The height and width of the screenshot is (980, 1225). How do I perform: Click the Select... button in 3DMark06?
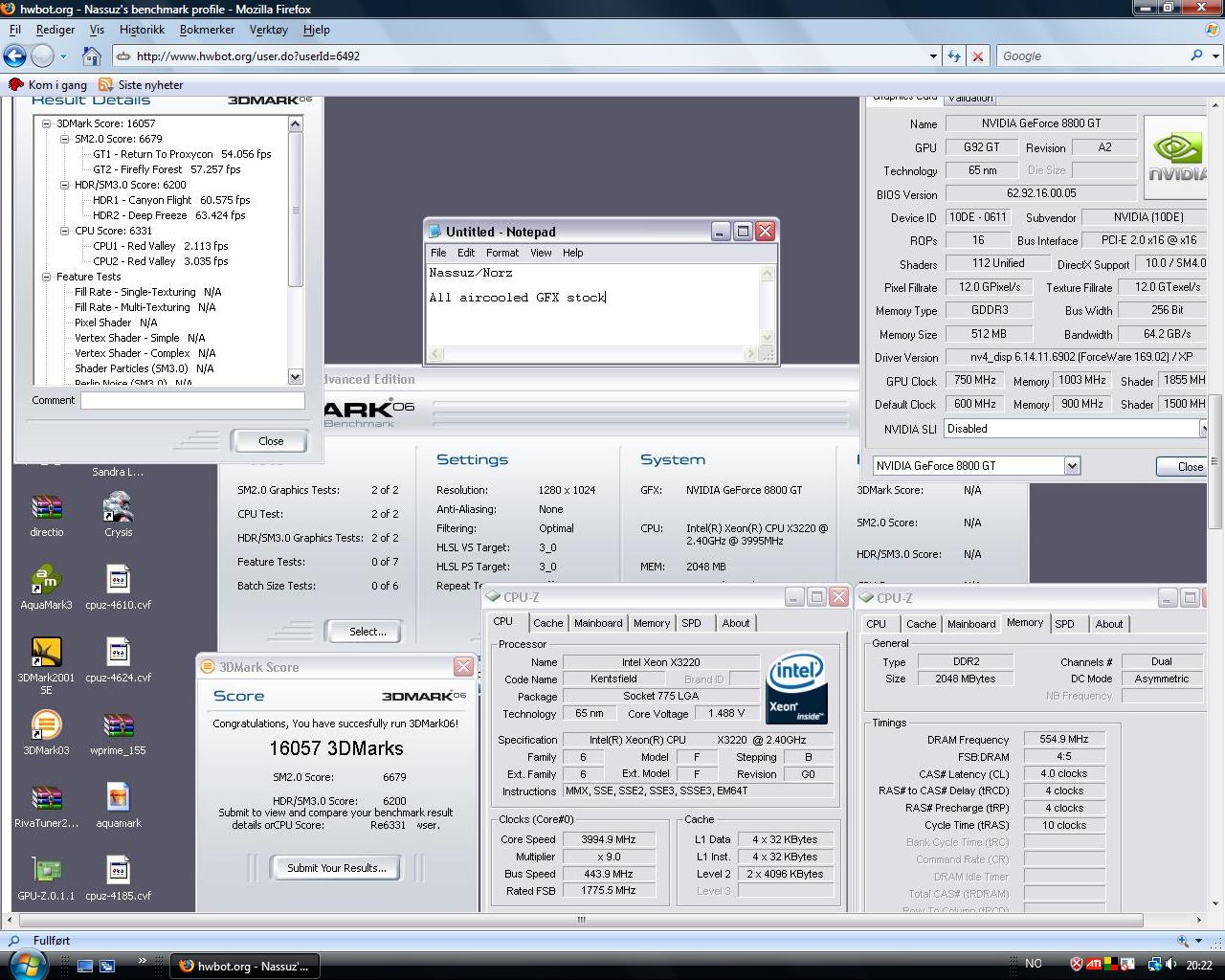pos(367,632)
